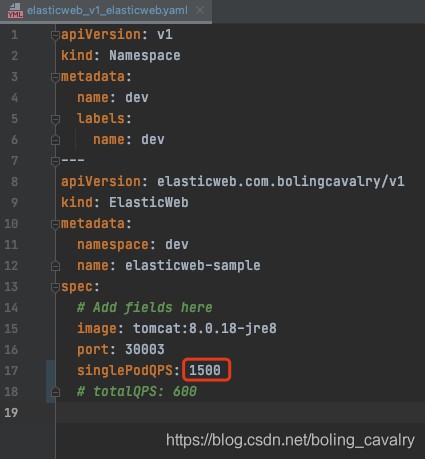Screen dimensions: 425x459
Task: Click the kind value ElasticWeb
Action: (x=149, y=202)
